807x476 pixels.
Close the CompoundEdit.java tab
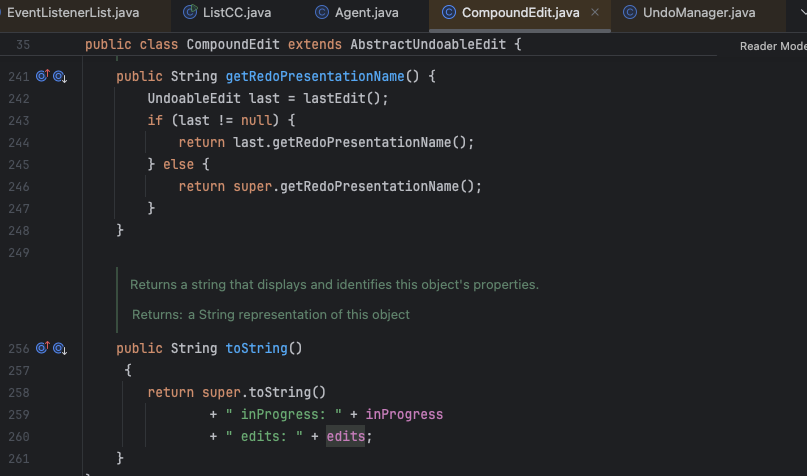pyautogui.click(x=596, y=13)
